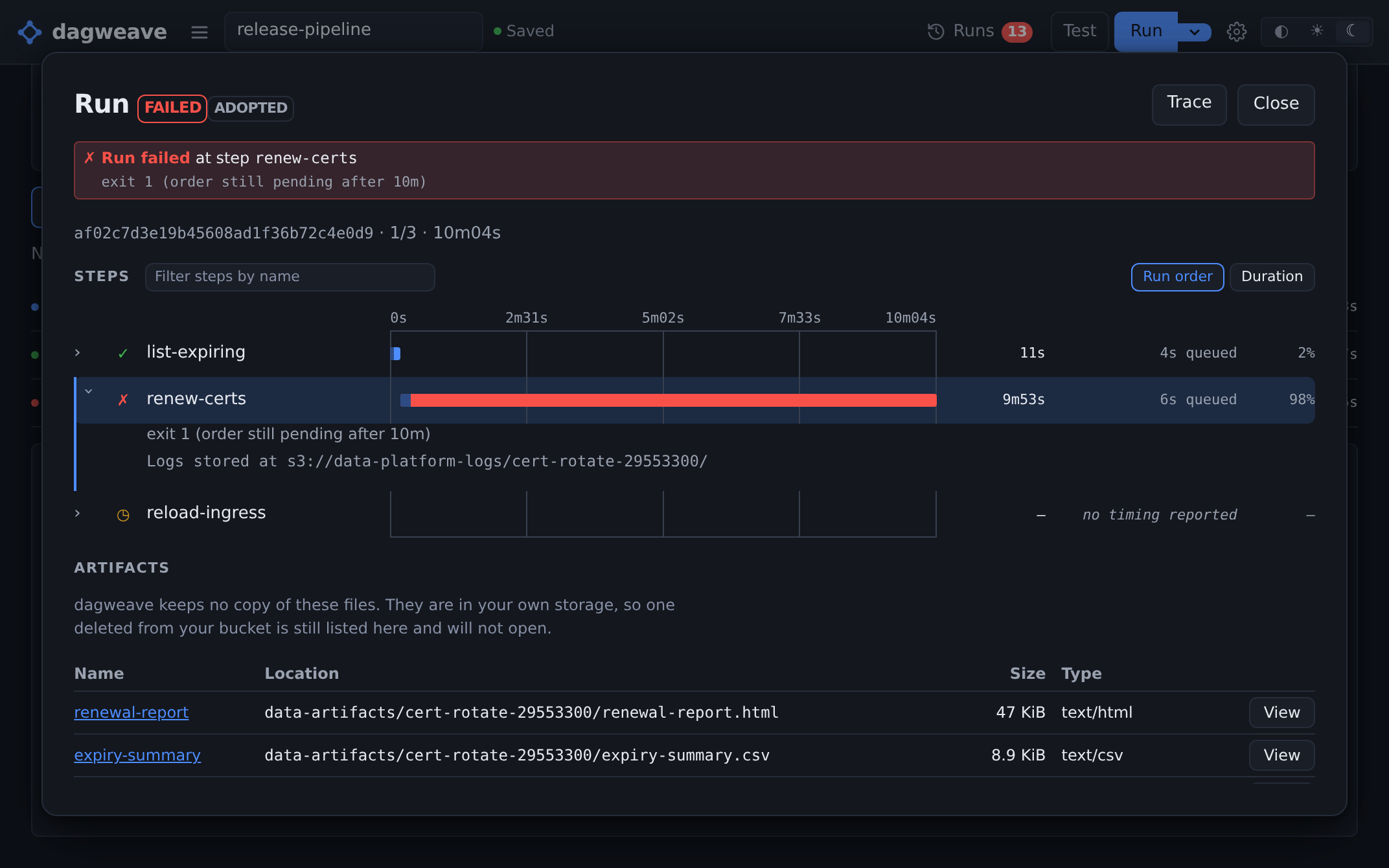Click the 11s duration value

tap(1032, 353)
